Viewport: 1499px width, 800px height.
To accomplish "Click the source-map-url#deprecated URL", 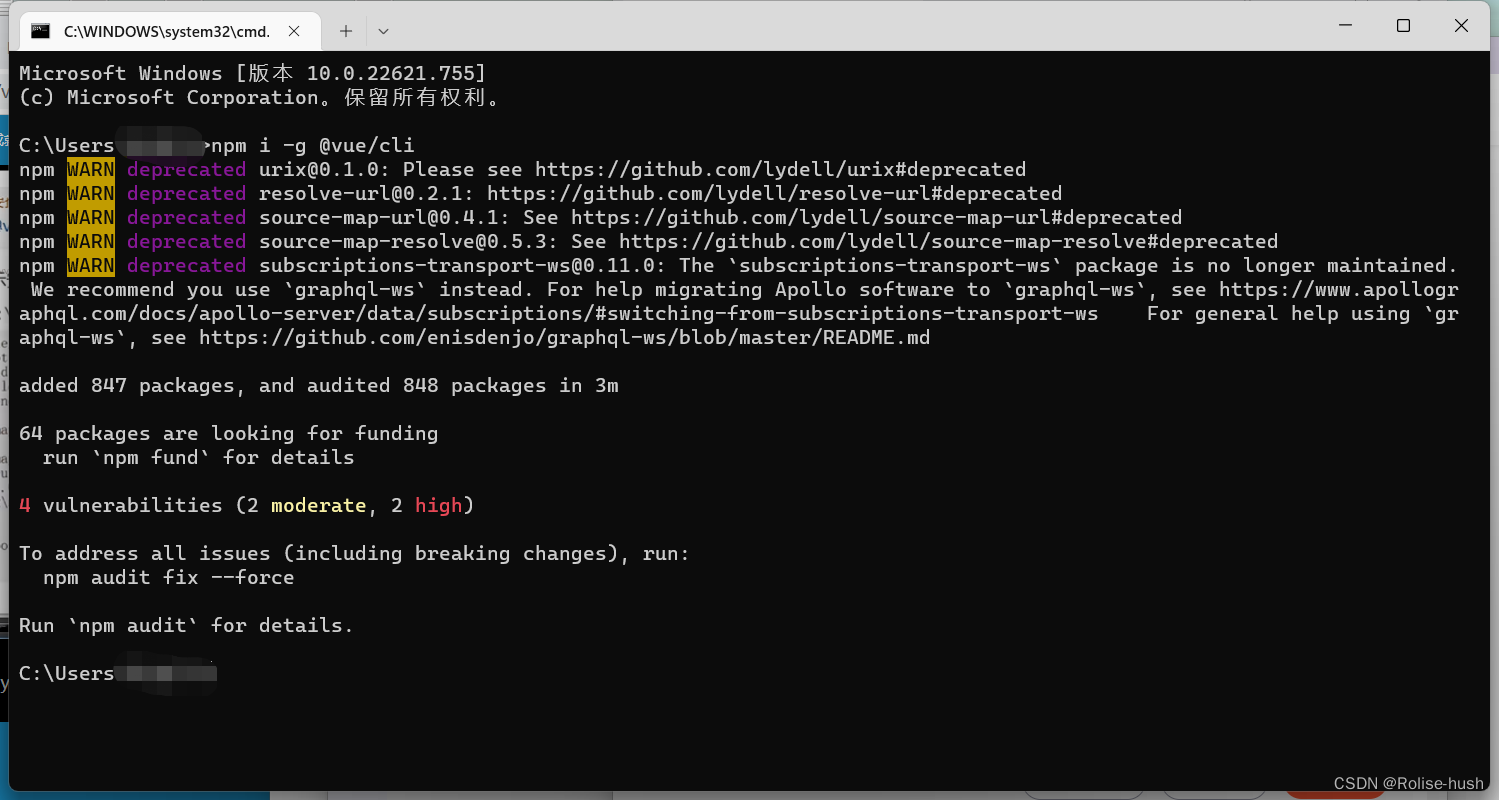I will coord(876,217).
